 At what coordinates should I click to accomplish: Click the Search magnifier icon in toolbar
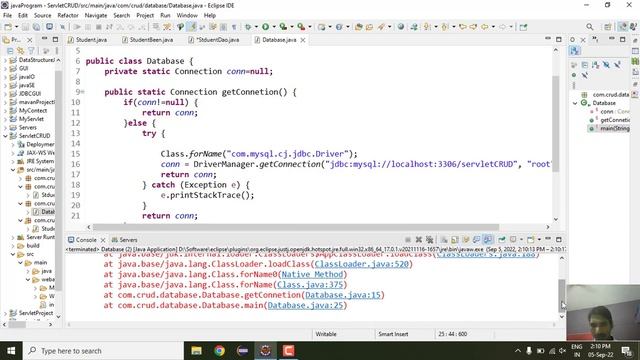(x=590, y=27)
